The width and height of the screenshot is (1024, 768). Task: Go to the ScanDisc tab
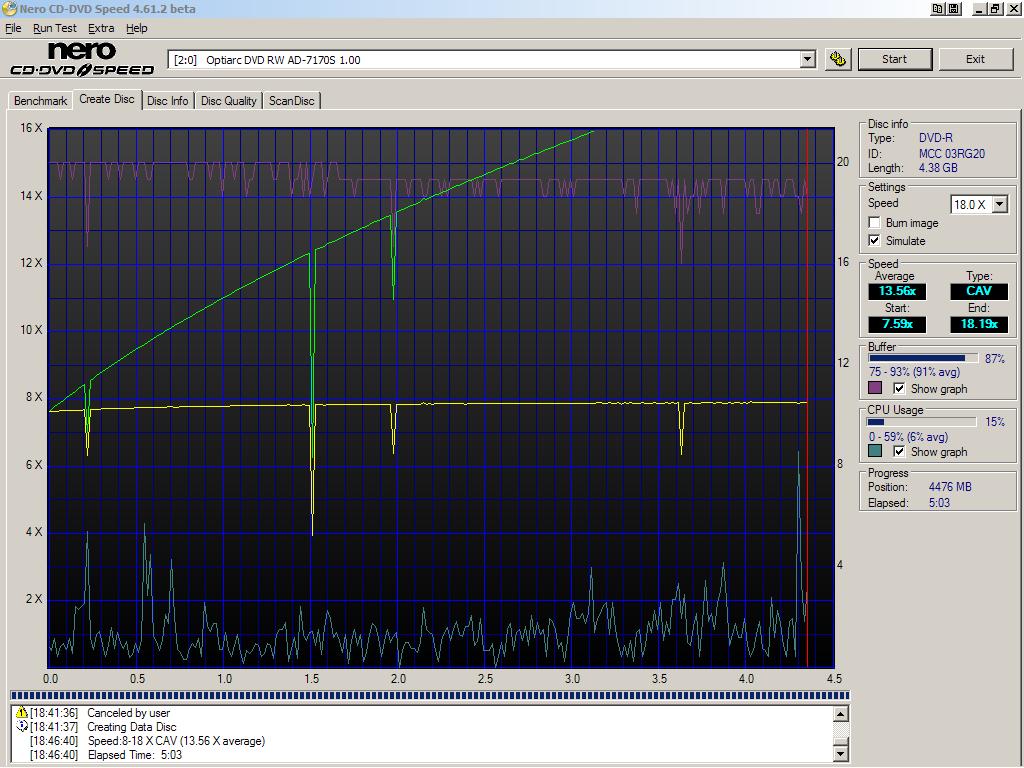[x=292, y=101]
